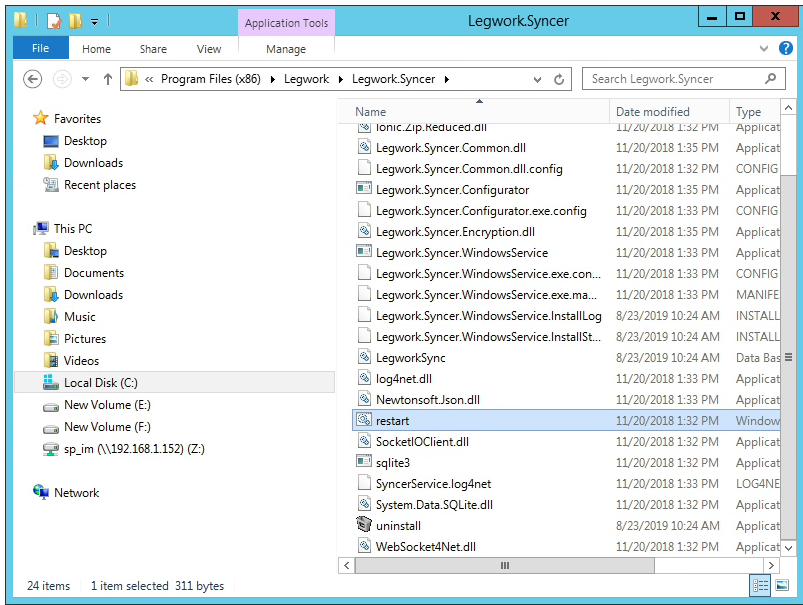The image size is (803, 605).
Task: Select This PC in the navigation pane
Action: [73, 229]
